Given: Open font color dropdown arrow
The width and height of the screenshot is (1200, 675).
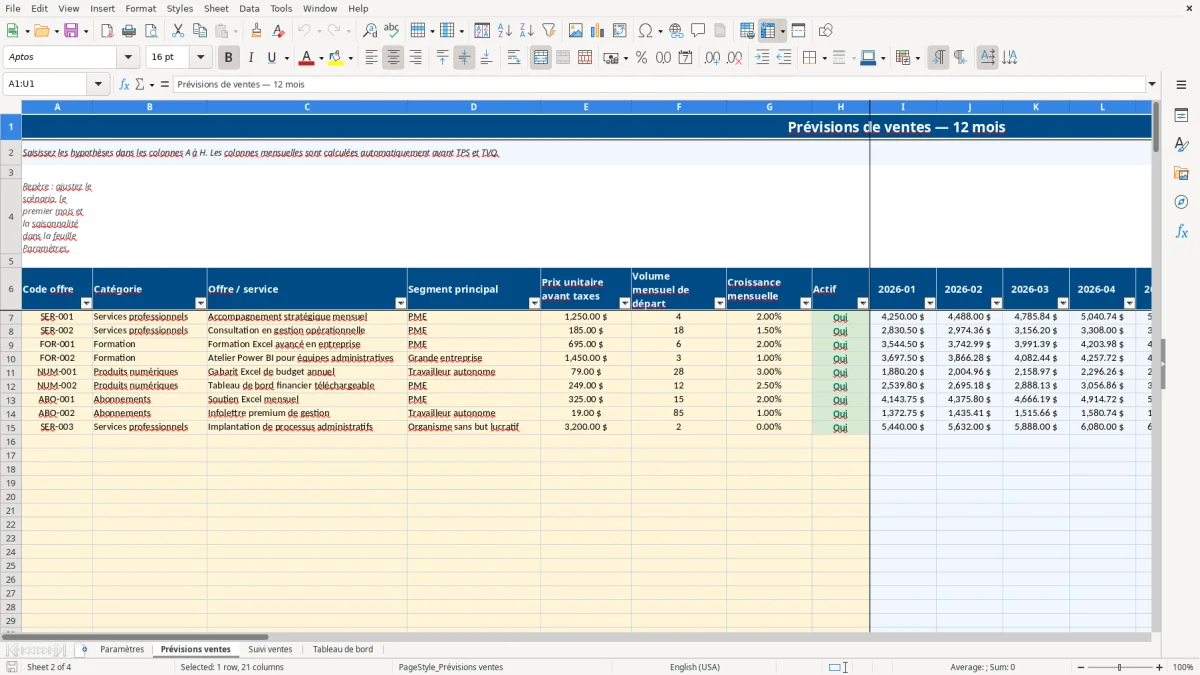Looking at the screenshot, I should coord(320,58).
